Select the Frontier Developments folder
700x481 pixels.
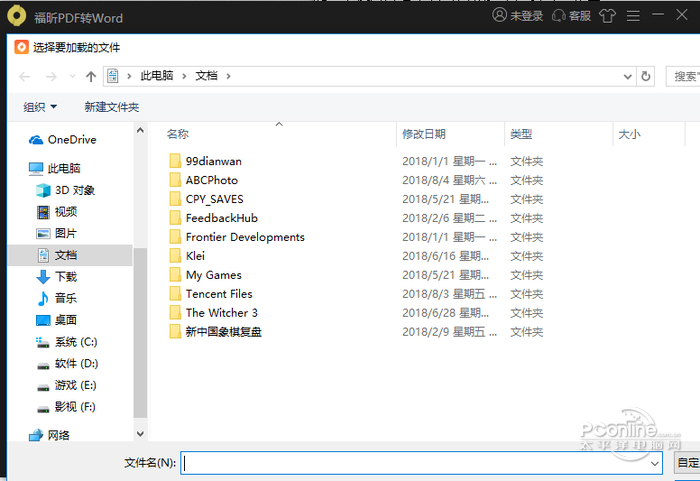point(237,237)
